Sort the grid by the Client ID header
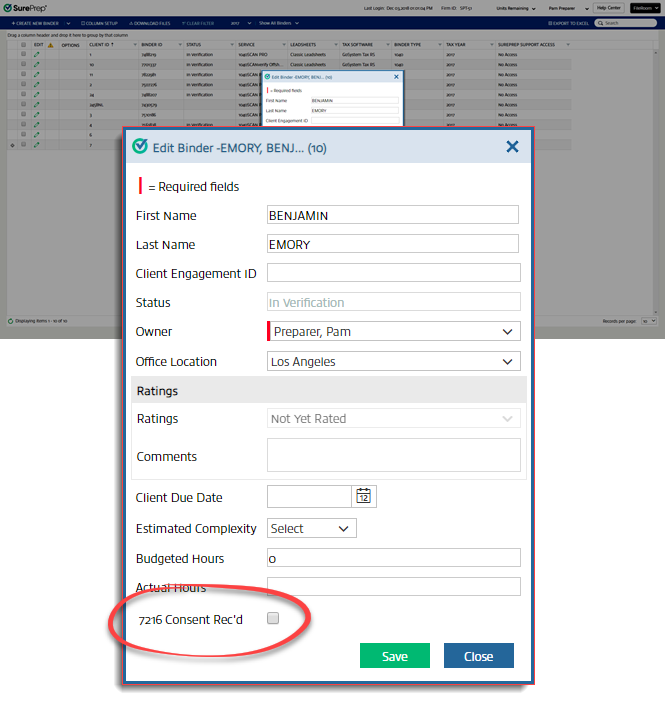This screenshot has height=704, width=665. point(101,45)
